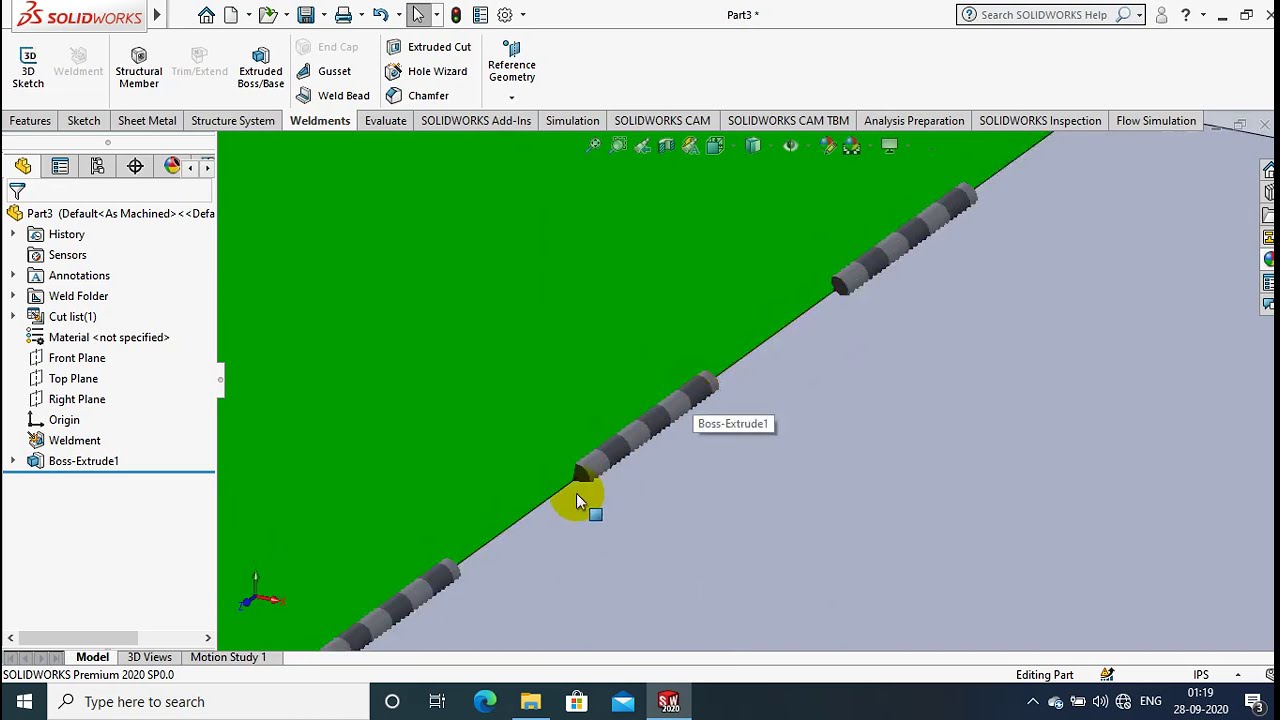This screenshot has width=1280, height=720.
Task: Open the Hole Wizard
Action: tap(426, 71)
